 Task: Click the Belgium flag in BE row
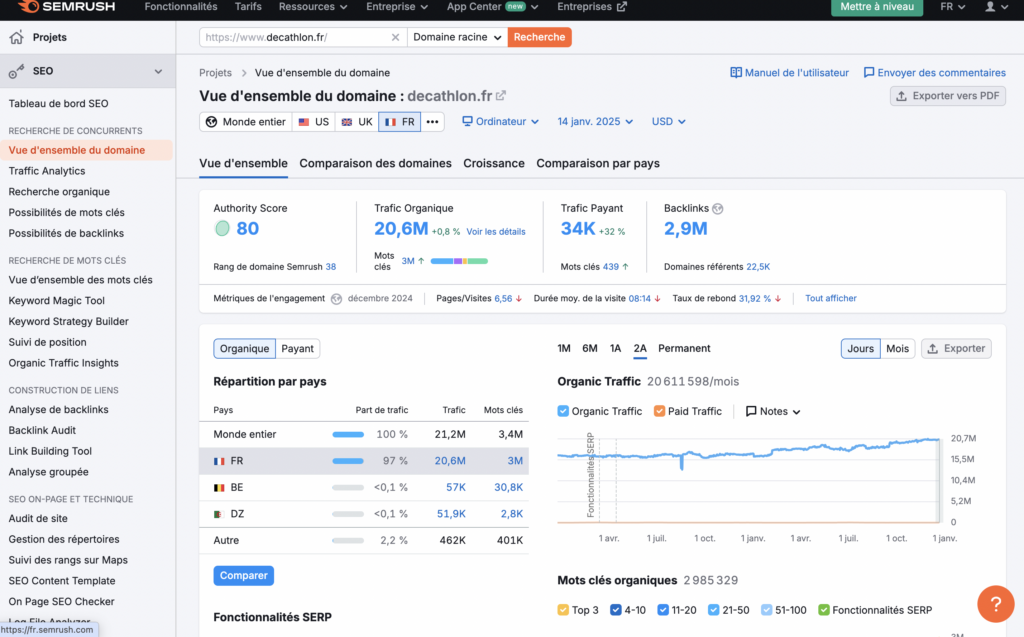coord(219,487)
